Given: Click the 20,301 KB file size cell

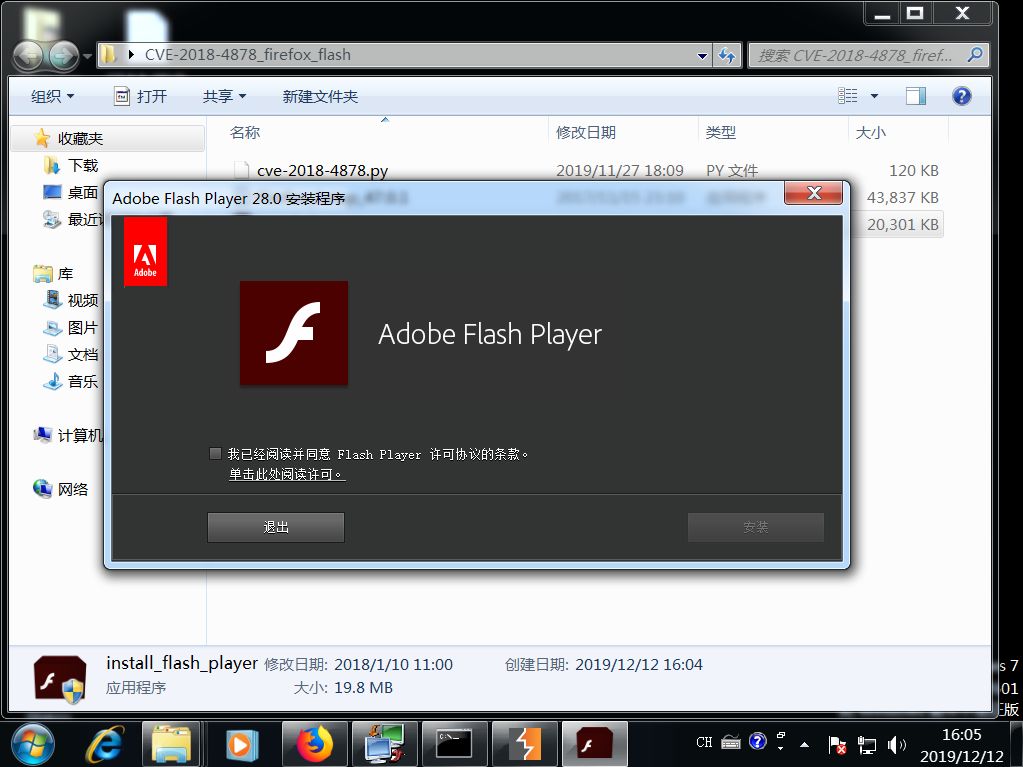Looking at the screenshot, I should pyautogui.click(x=902, y=224).
